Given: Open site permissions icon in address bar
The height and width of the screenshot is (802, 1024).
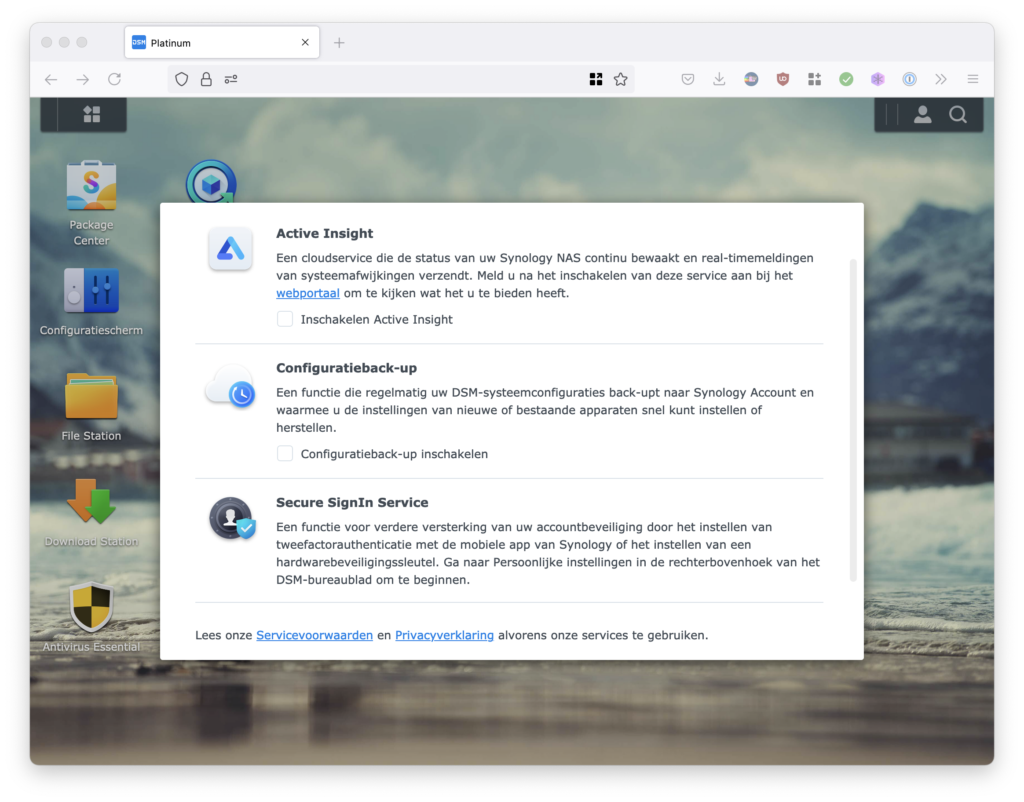Looking at the screenshot, I should [x=231, y=80].
